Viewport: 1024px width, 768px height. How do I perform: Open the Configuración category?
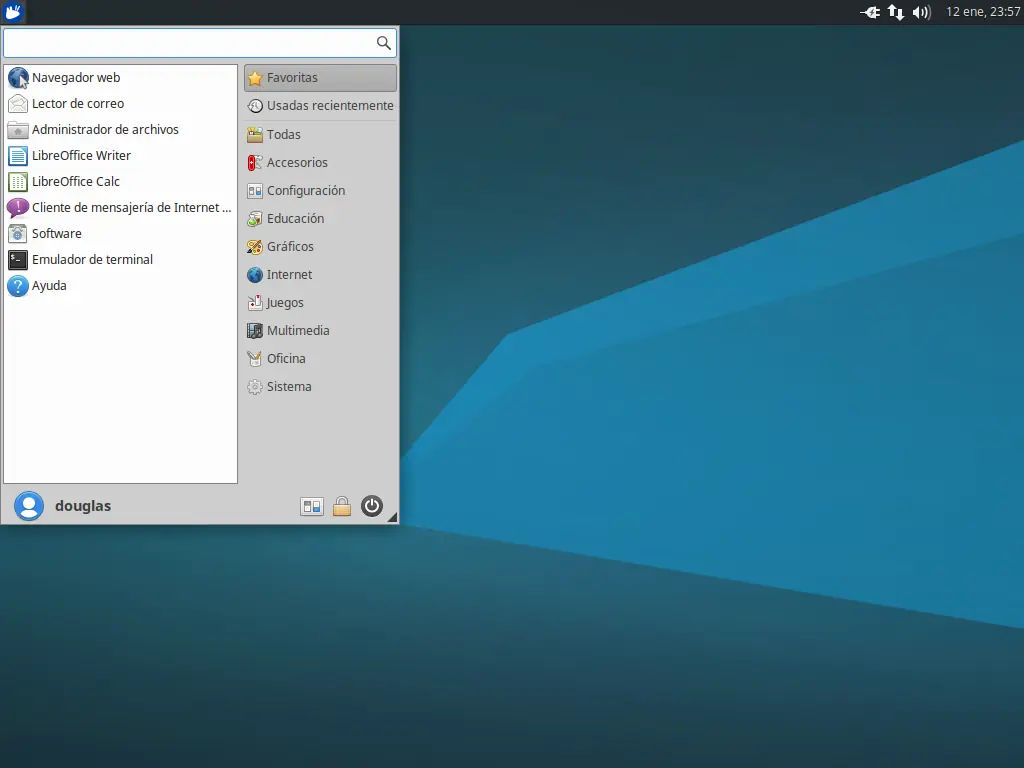(x=320, y=191)
